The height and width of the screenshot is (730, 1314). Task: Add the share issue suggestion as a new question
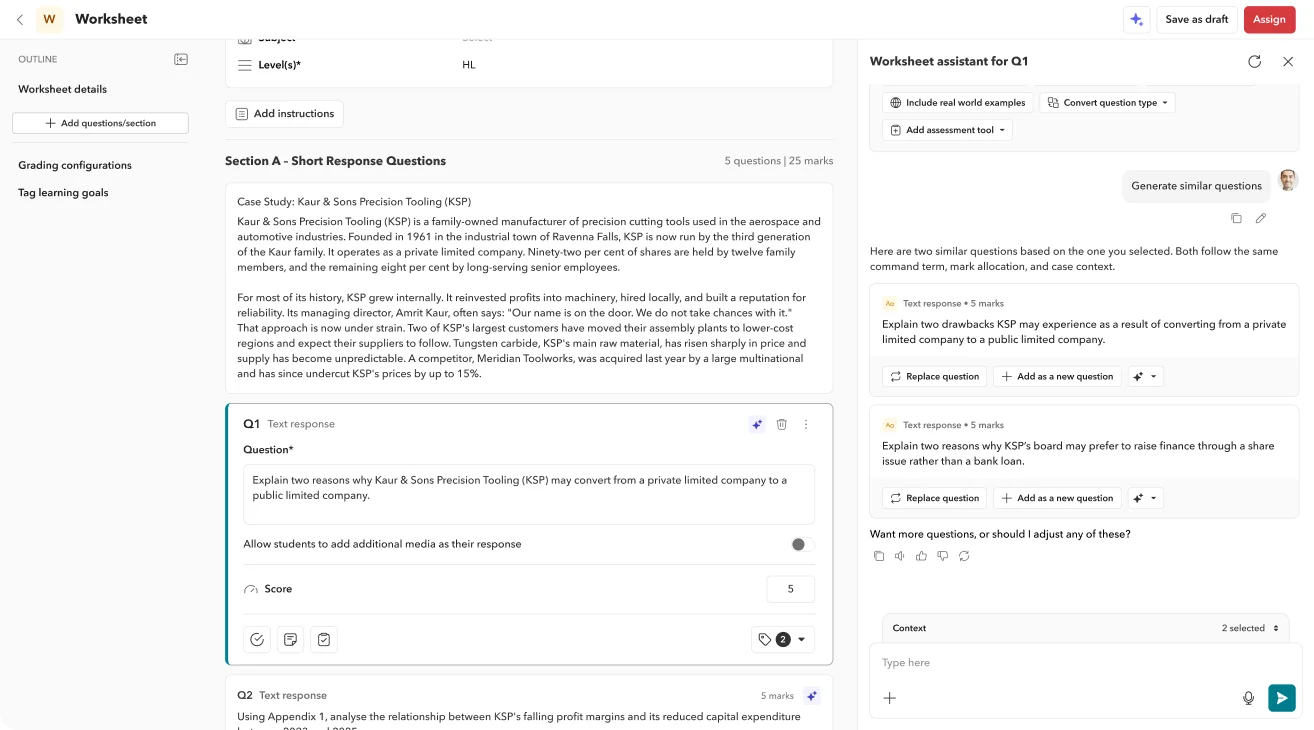1057,498
